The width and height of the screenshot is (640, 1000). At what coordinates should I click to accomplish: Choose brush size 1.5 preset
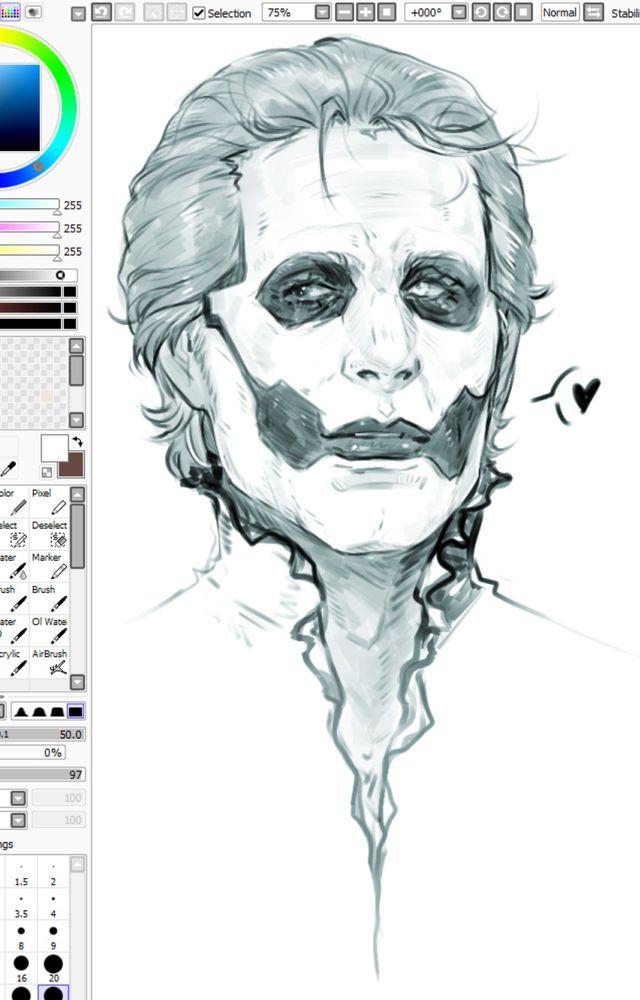point(21,874)
